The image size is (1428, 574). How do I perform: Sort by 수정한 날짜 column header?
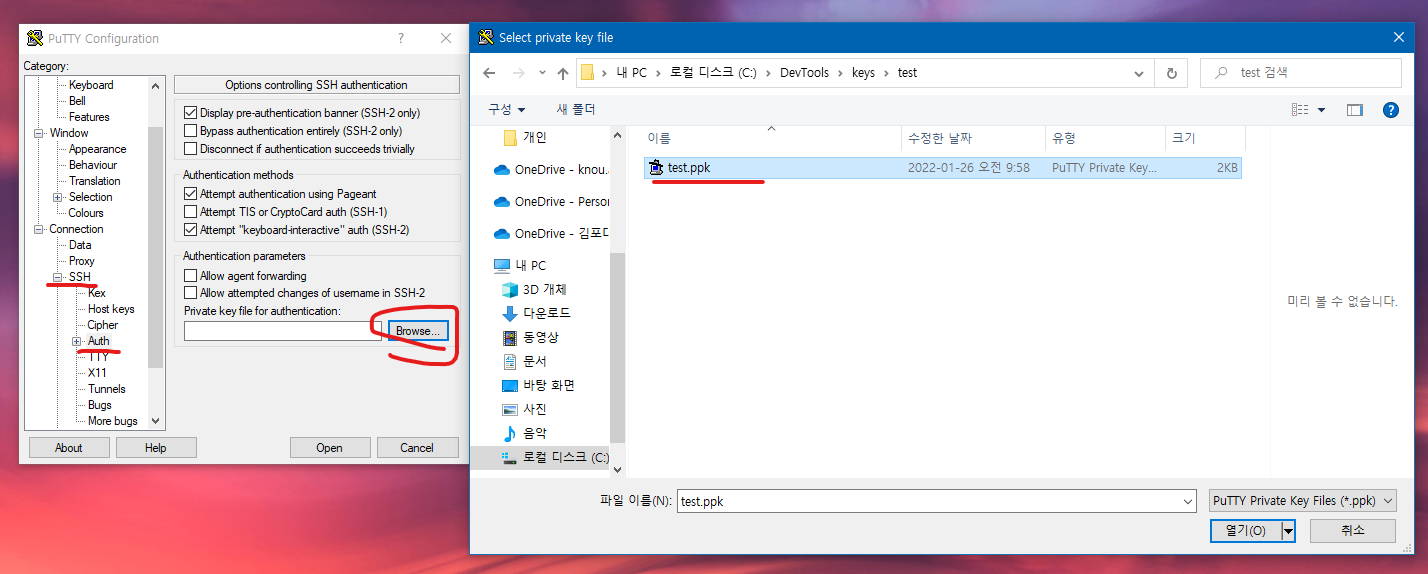click(x=973, y=138)
